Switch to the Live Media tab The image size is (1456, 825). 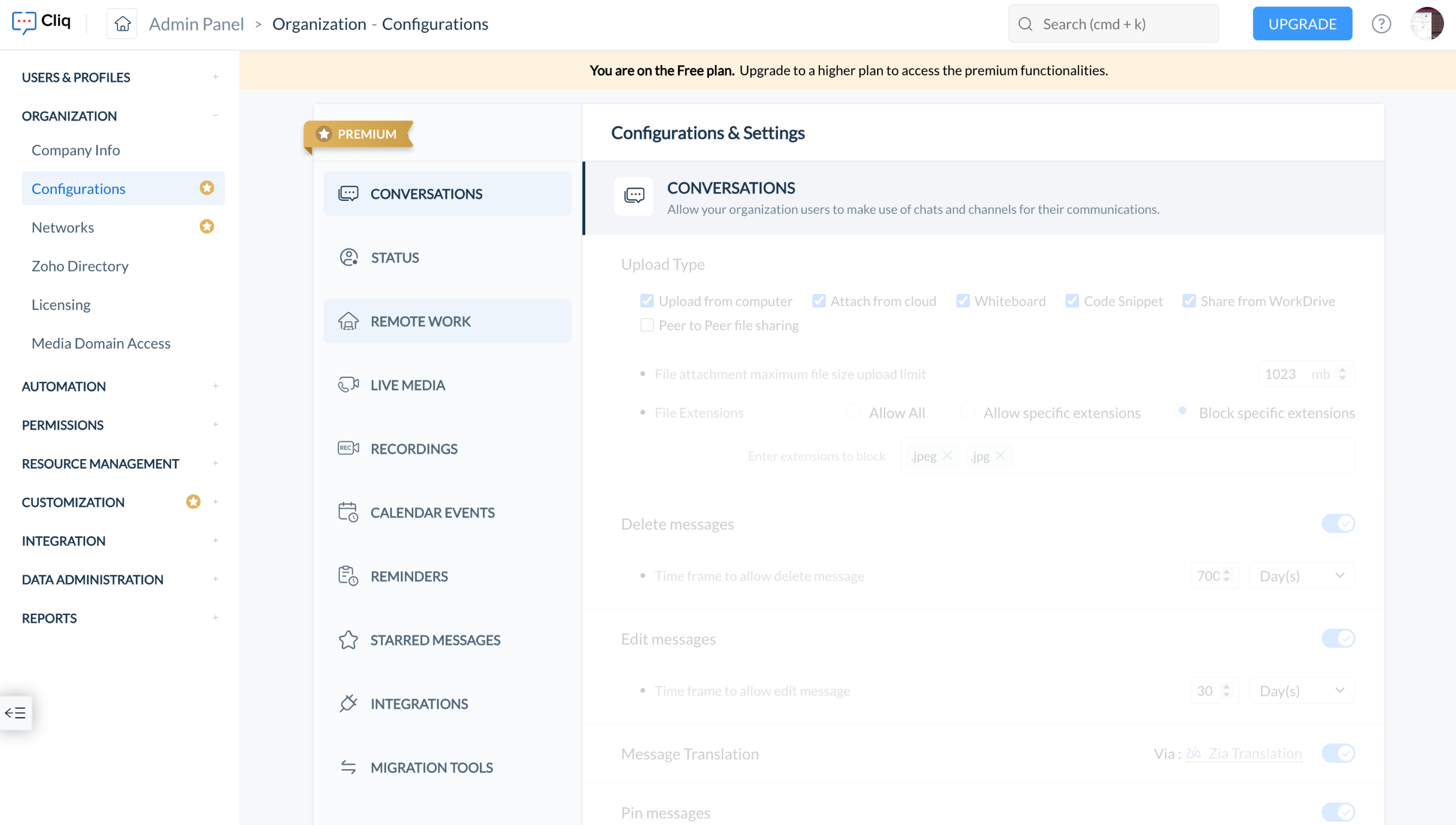(x=407, y=385)
